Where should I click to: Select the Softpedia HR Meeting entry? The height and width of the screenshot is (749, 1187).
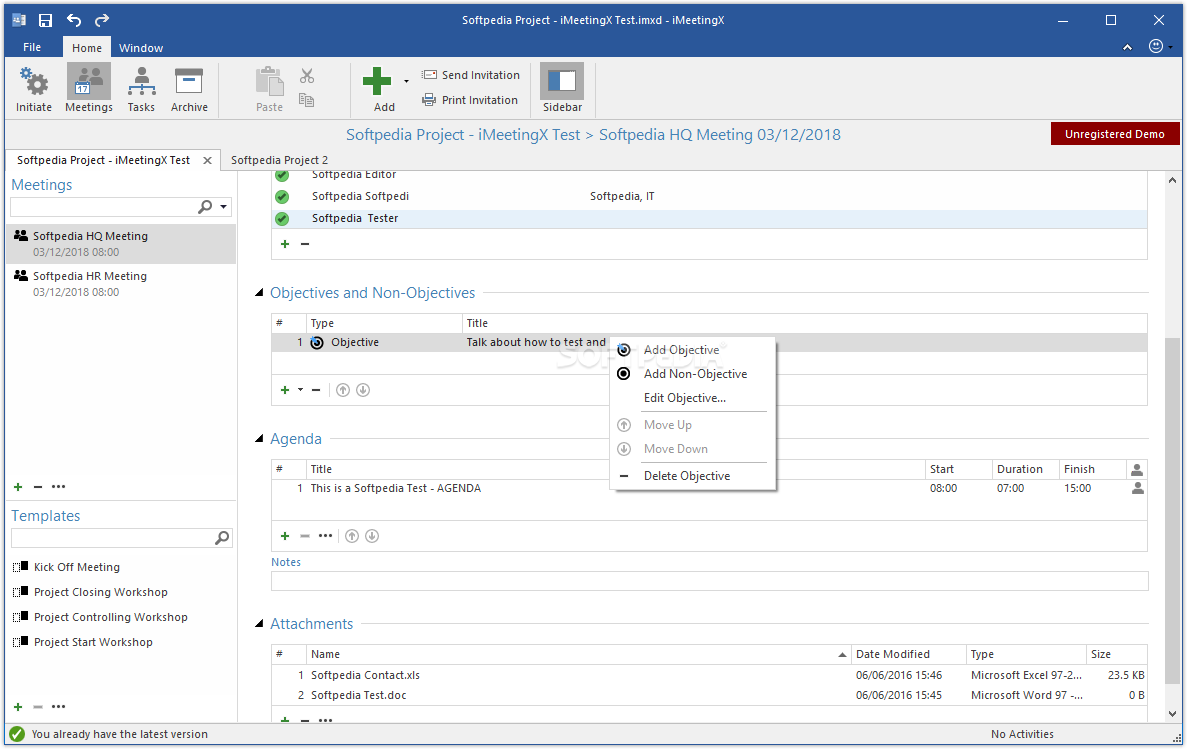tap(121, 284)
